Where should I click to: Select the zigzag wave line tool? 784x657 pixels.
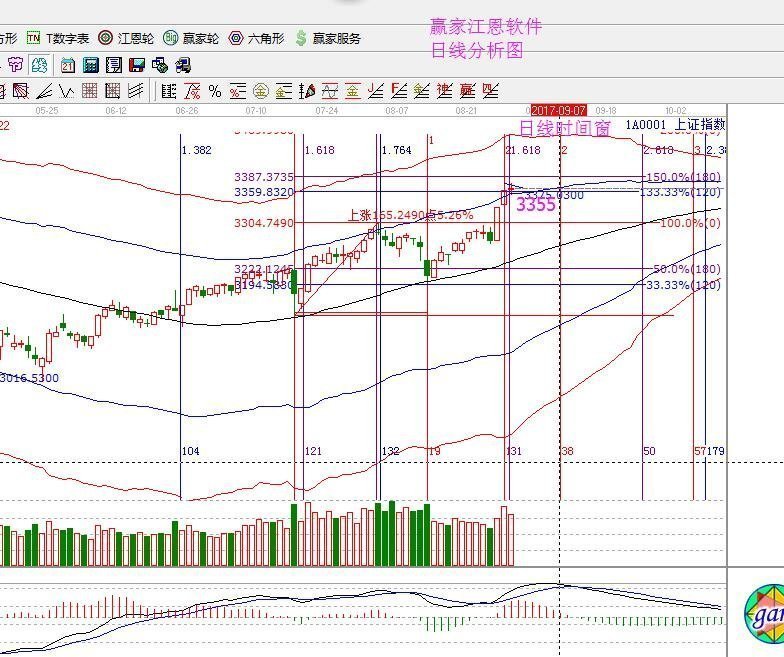coord(66,91)
